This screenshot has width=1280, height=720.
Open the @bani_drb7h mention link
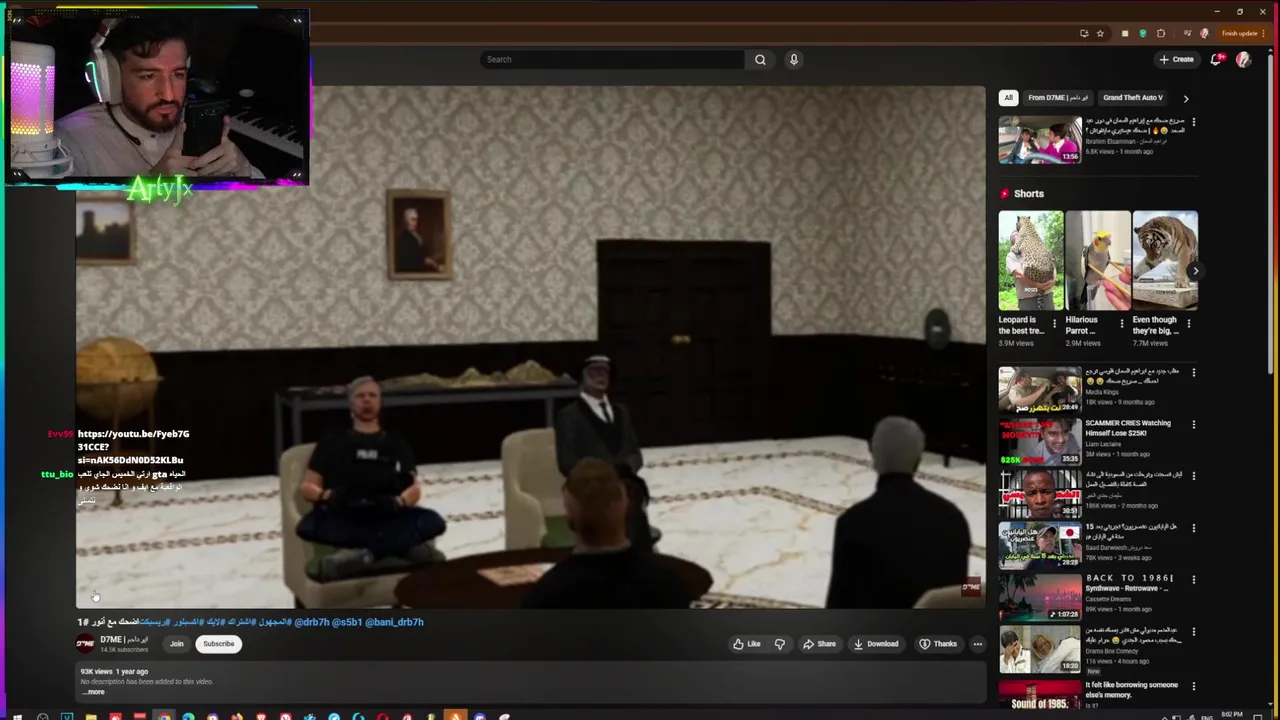coord(394,622)
